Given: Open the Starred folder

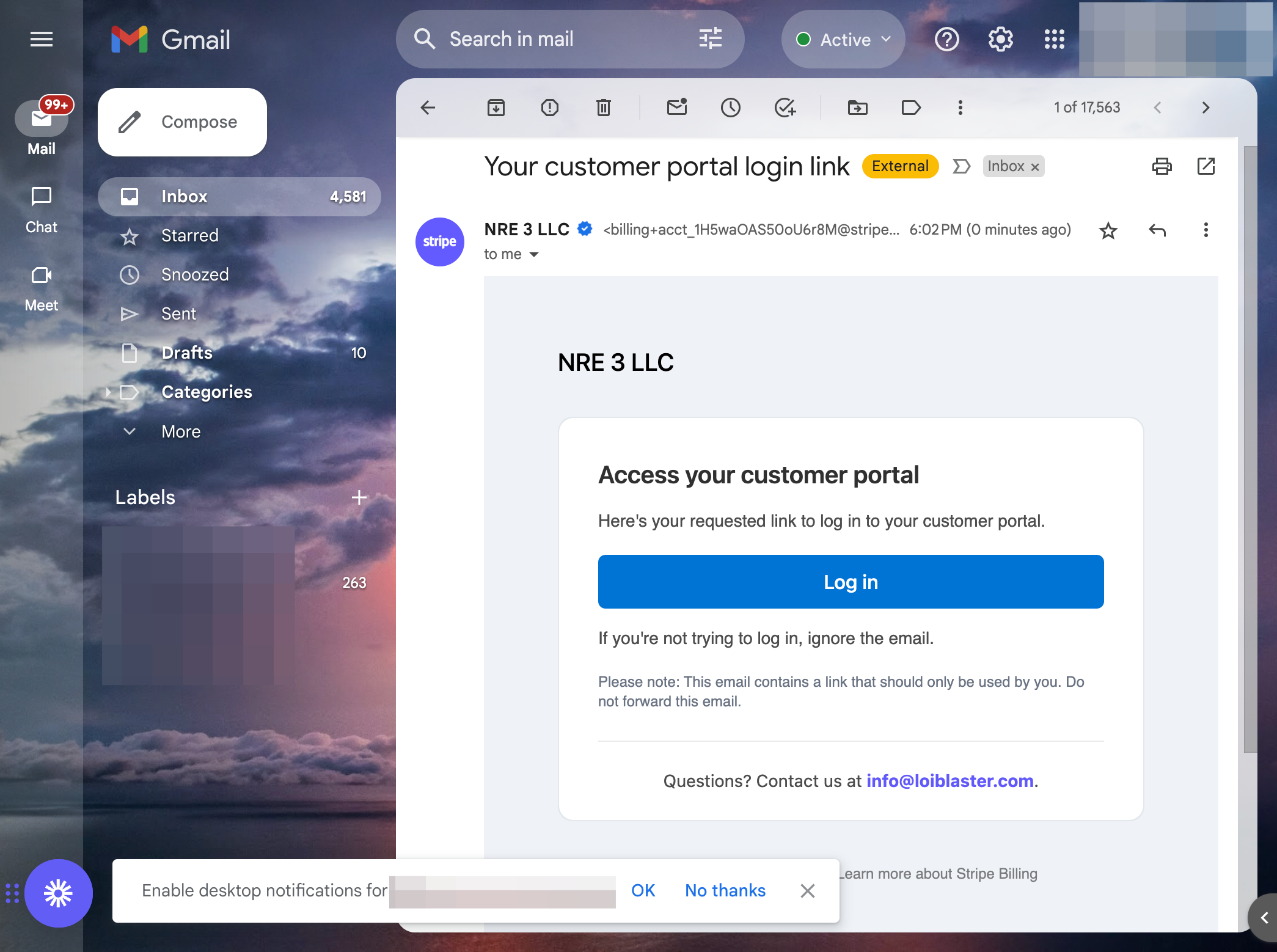Looking at the screenshot, I should pyautogui.click(x=240, y=236).
